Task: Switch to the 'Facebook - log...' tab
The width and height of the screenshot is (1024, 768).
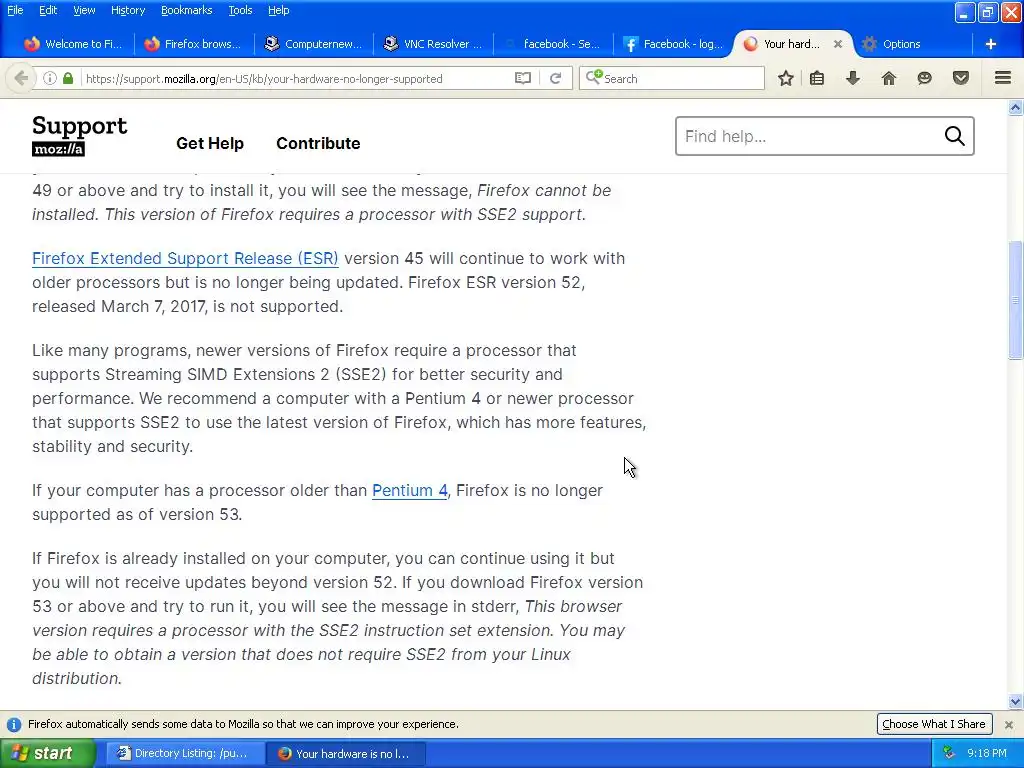Action: [674, 44]
